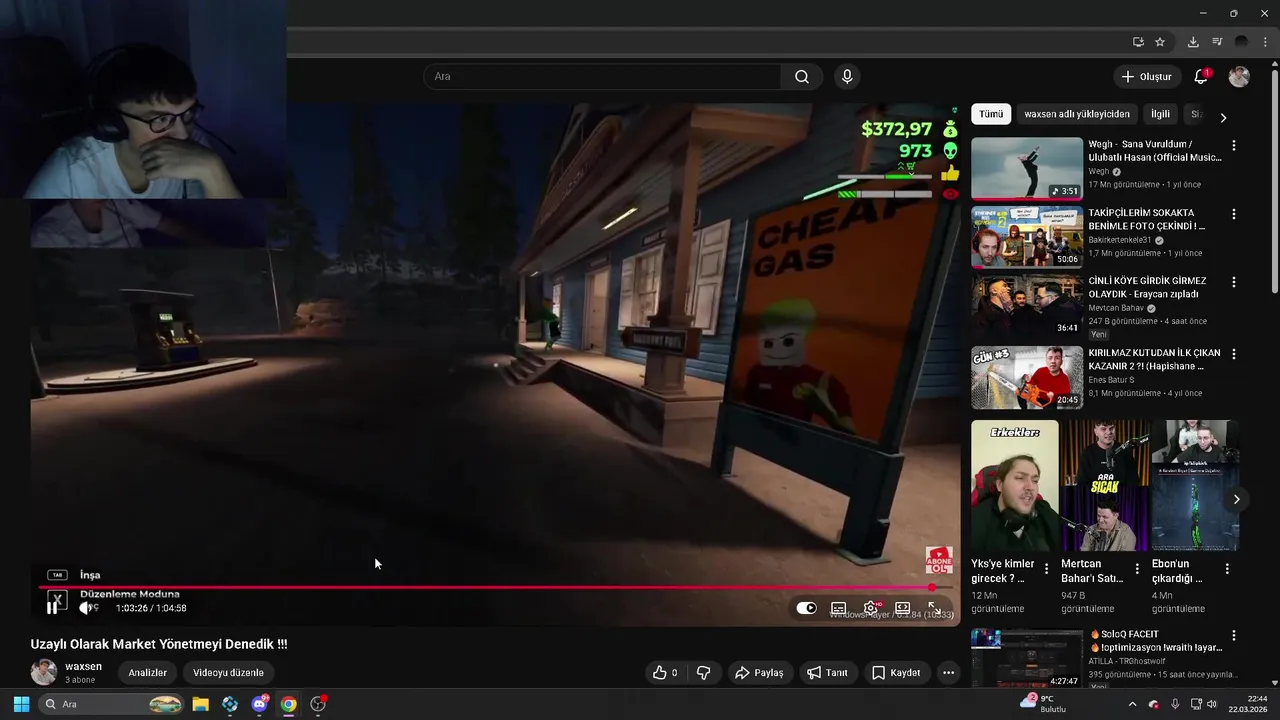Image resolution: width=1280 pixels, height=720 pixels.
Task: Open the waxsen channel name link
Action: [x=83, y=666]
